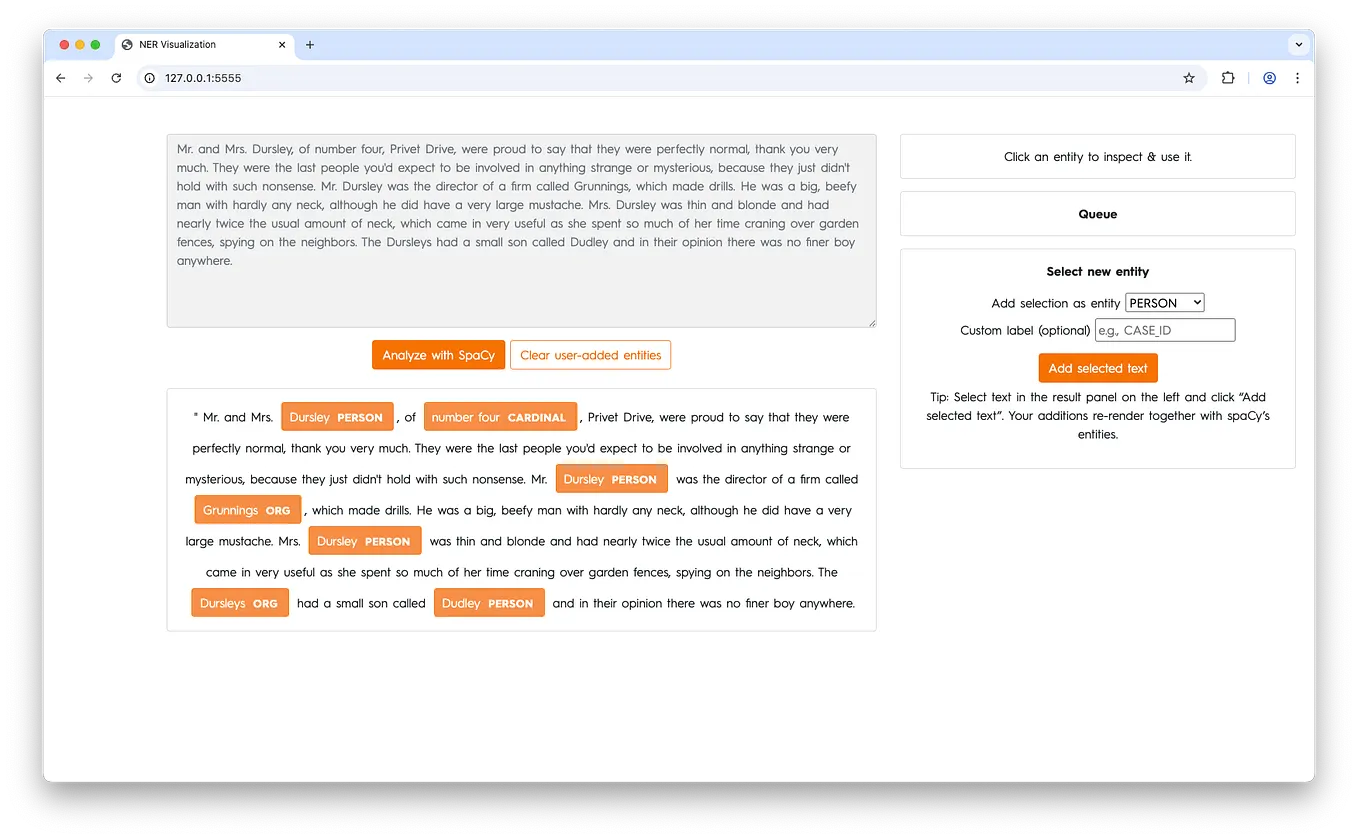Click the back navigation arrow
This screenshot has height=839, width=1358.
point(60,77)
